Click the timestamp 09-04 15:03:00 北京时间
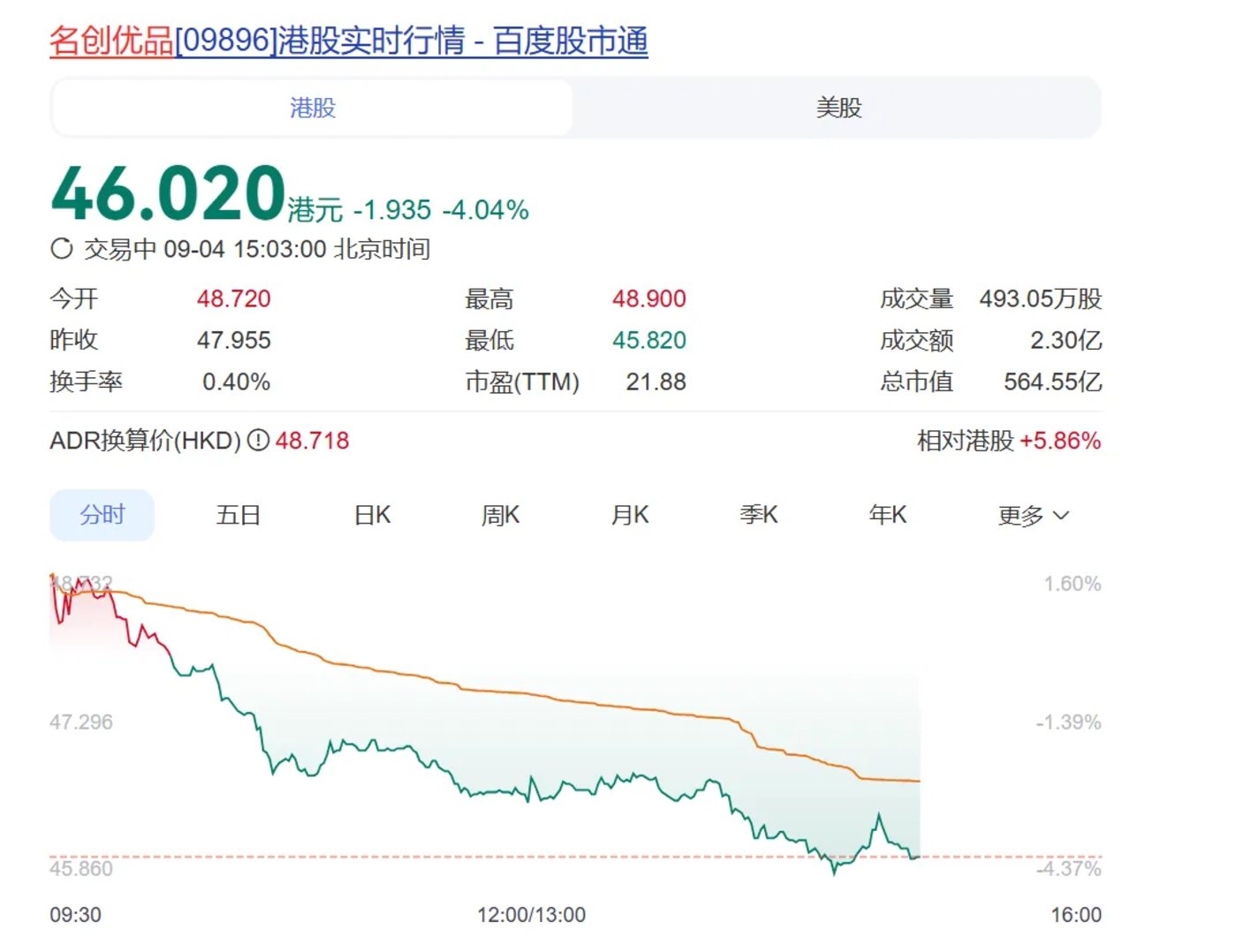1236x952 pixels. coord(297,249)
